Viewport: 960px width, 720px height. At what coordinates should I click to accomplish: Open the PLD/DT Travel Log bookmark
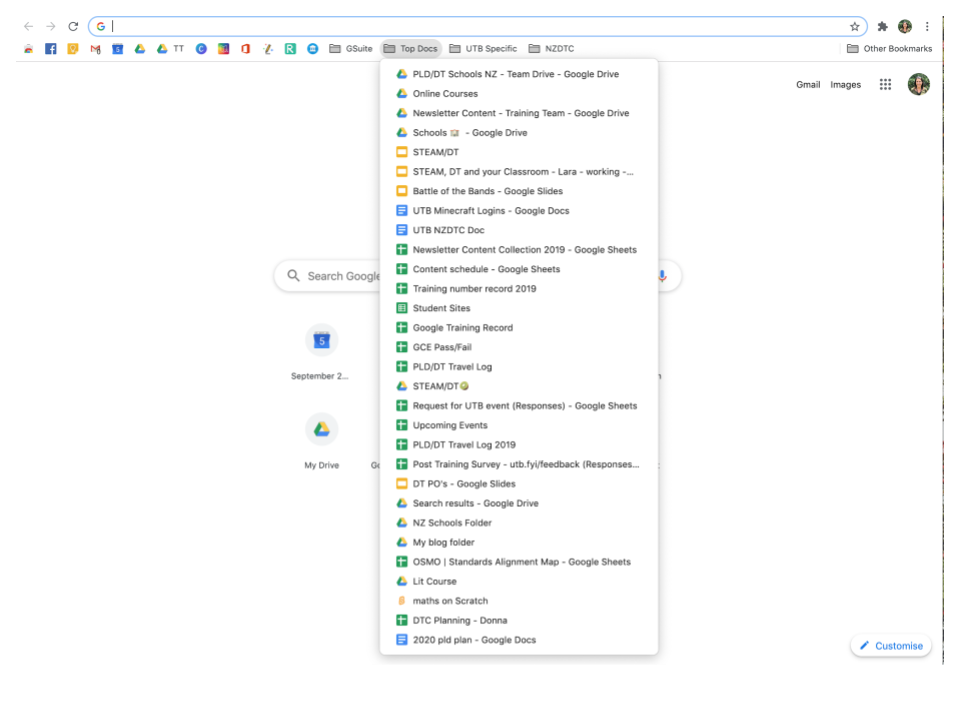pyautogui.click(x=519, y=367)
